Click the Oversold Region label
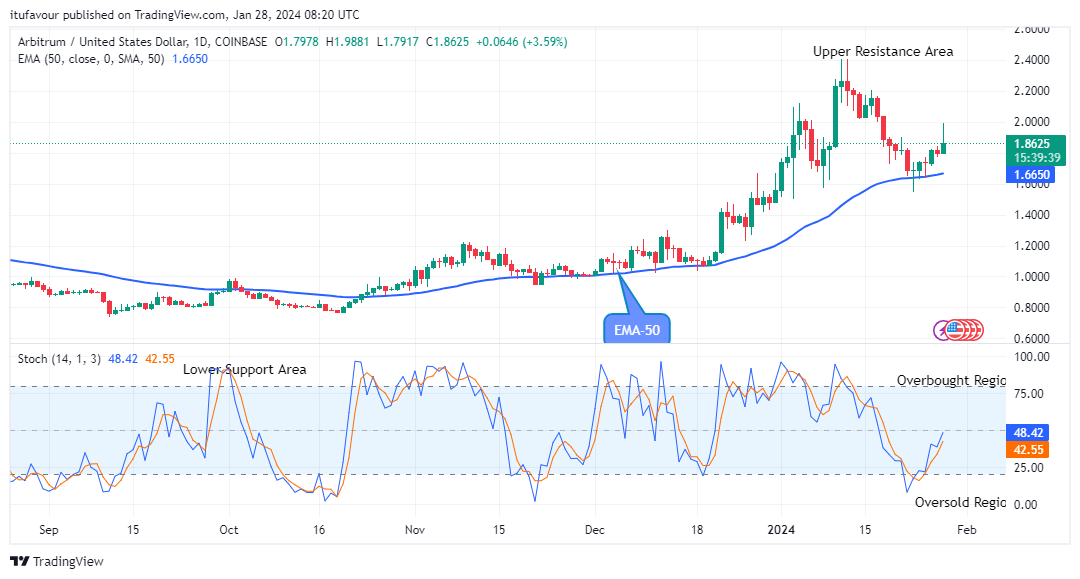The width and height of the screenshot is (1080, 579). 958,502
